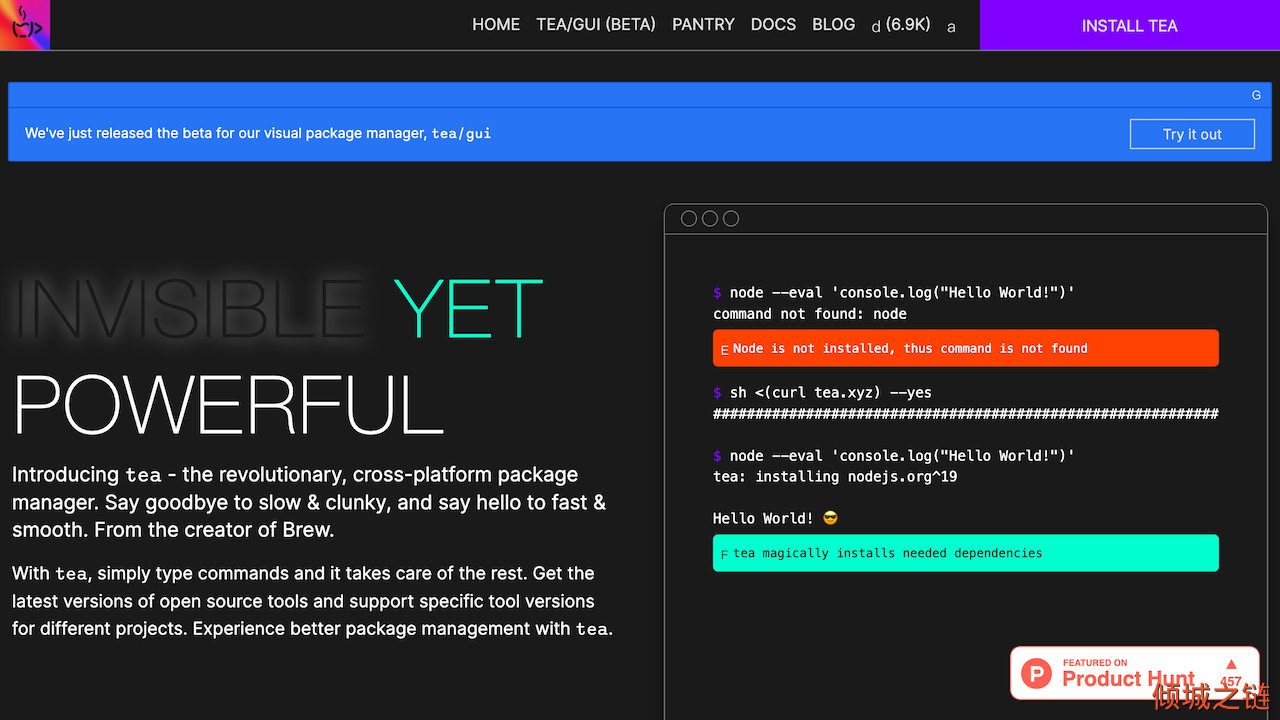
Task: Click the "Hello World! 😎" output line
Action: (776, 518)
